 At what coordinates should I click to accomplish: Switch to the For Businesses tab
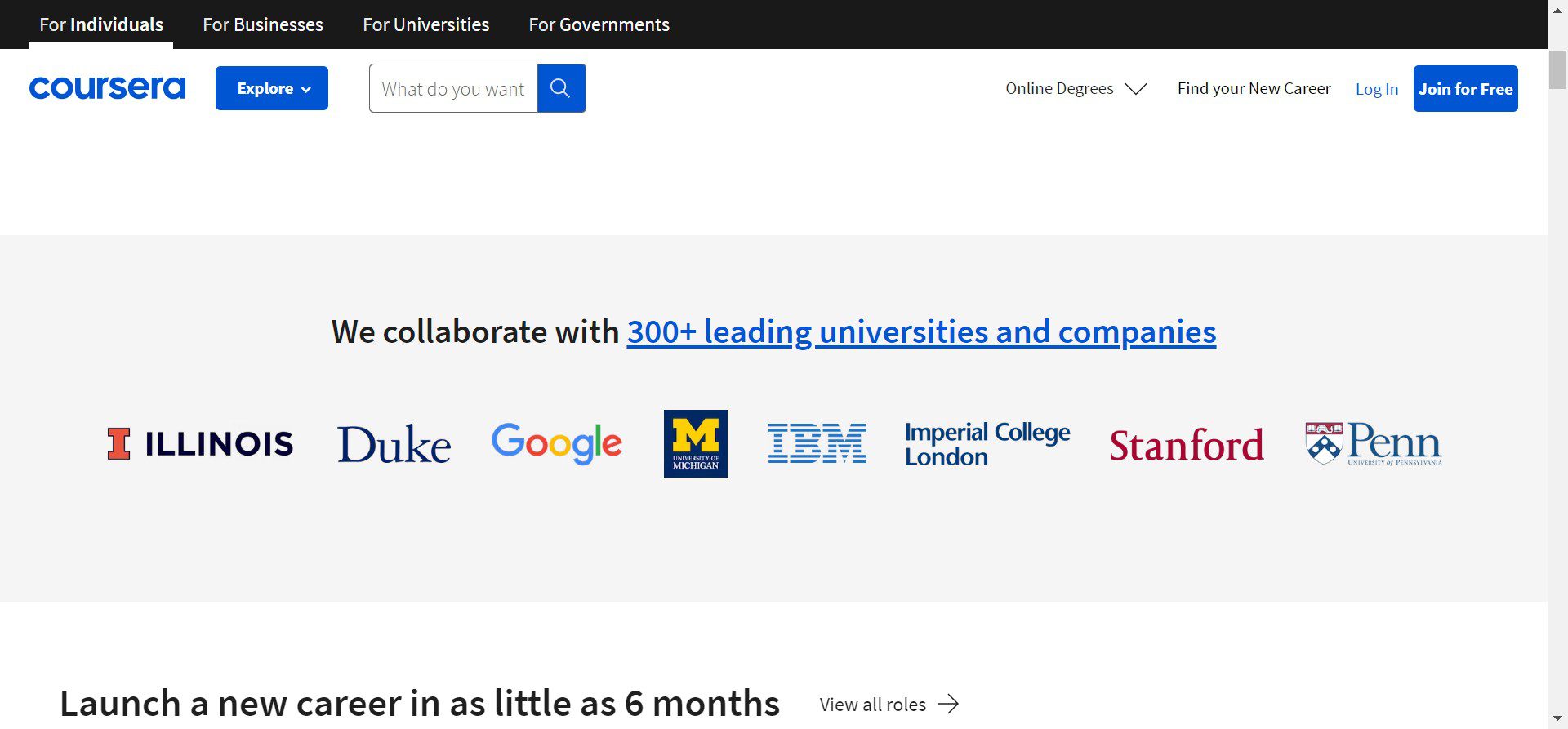tap(263, 24)
